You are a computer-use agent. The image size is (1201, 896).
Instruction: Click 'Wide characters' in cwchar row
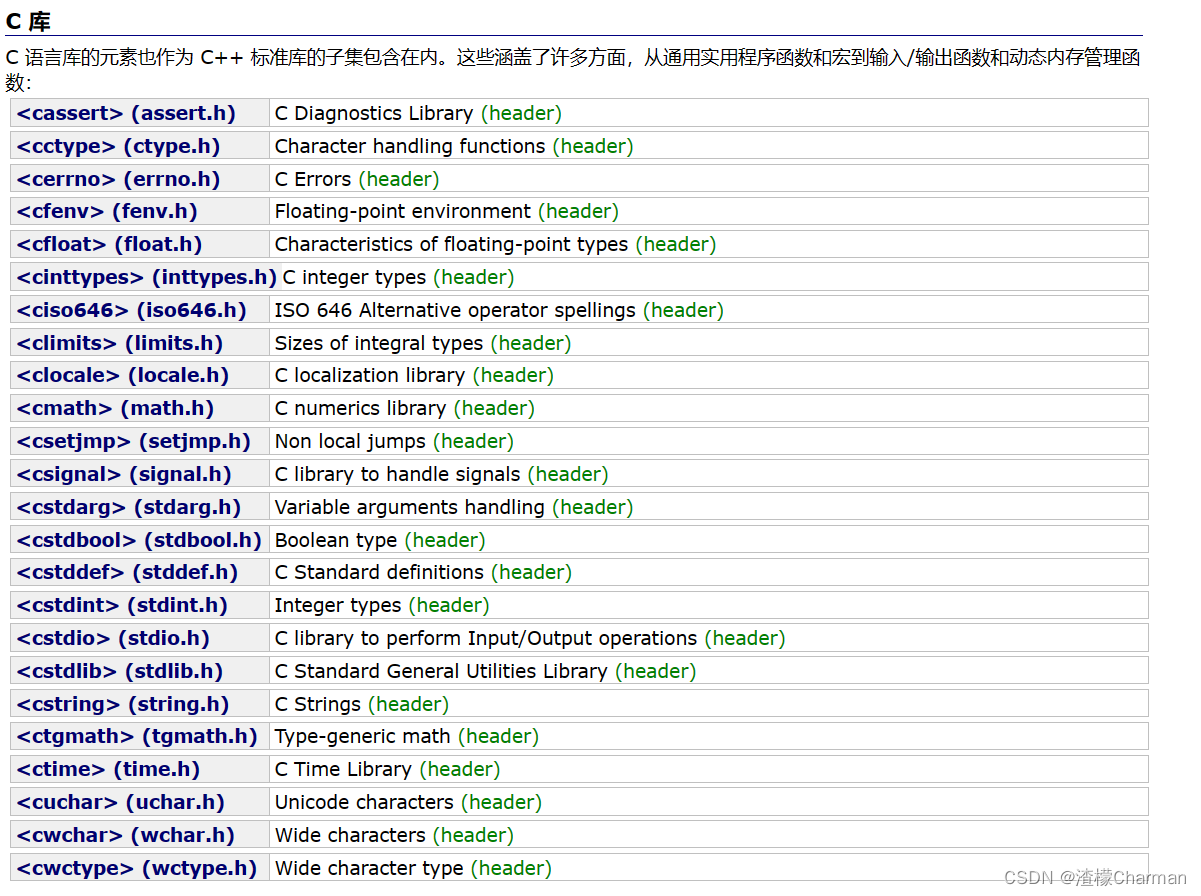click(350, 835)
